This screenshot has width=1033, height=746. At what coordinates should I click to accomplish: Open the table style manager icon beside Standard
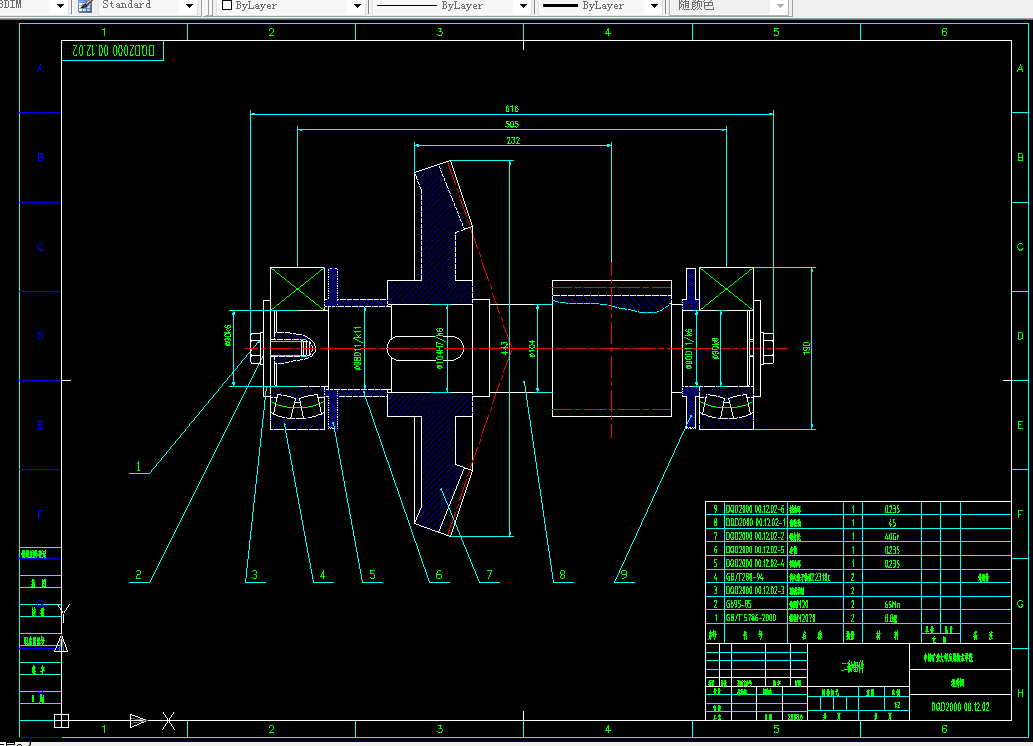pos(85,6)
